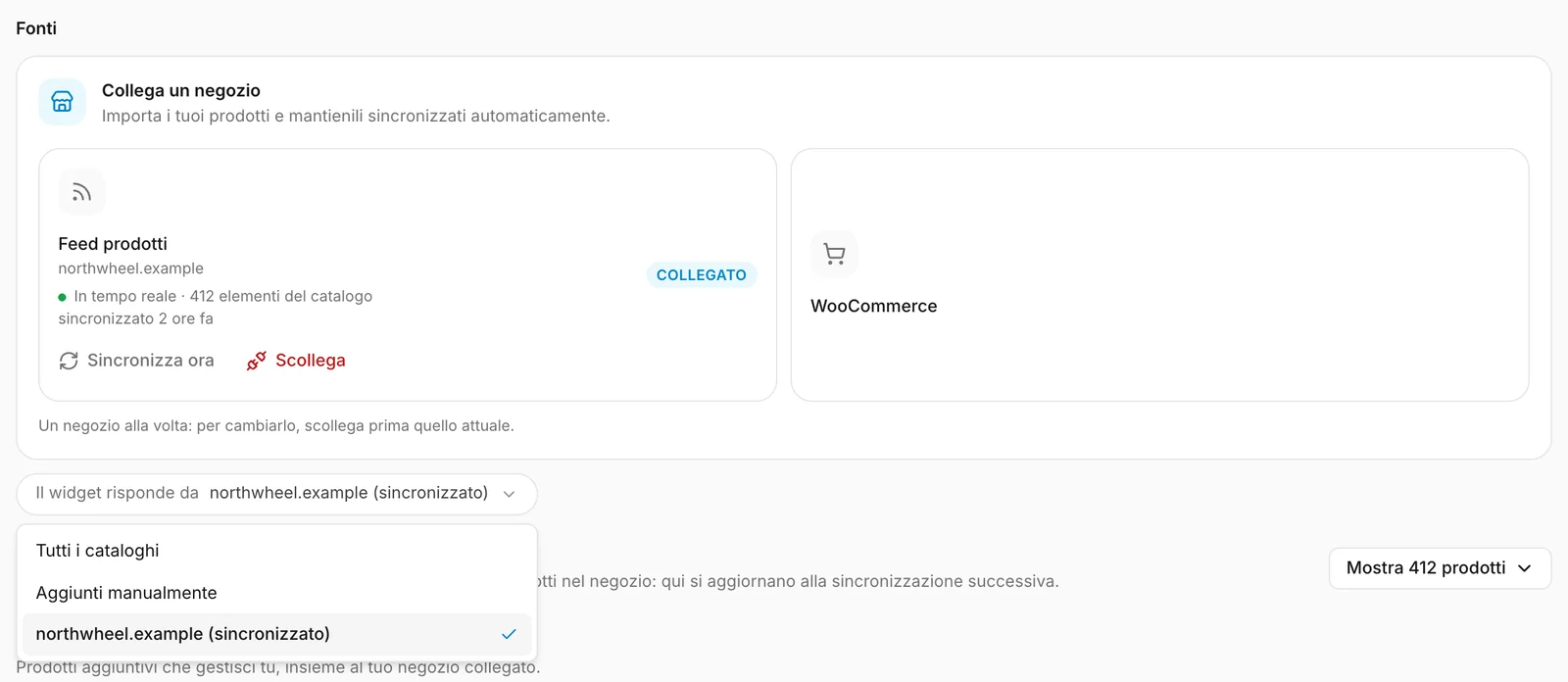Click the Feed prodotti card title
The image size is (1568, 682).
(113, 244)
